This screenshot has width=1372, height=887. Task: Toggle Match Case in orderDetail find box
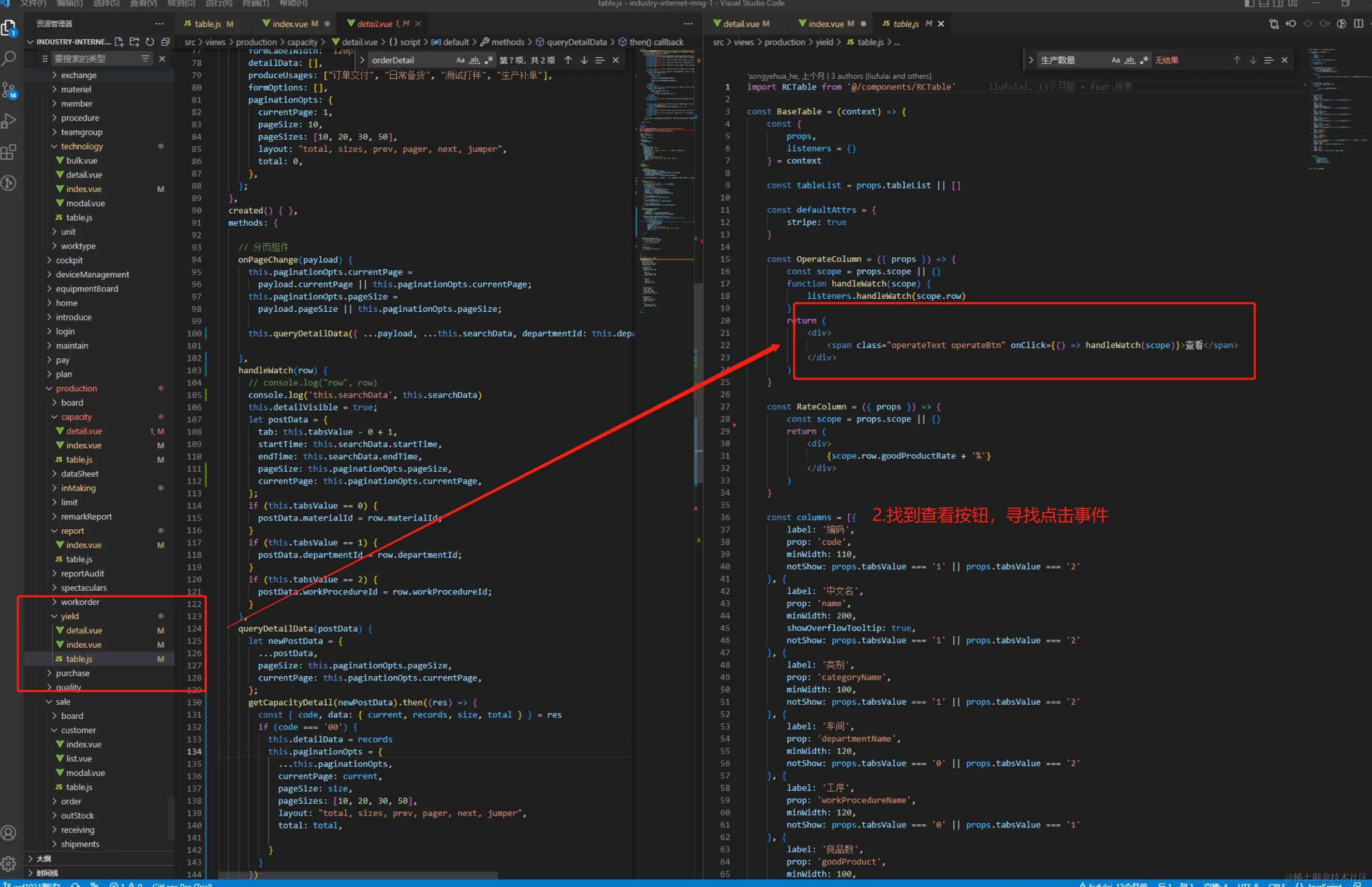(460, 61)
